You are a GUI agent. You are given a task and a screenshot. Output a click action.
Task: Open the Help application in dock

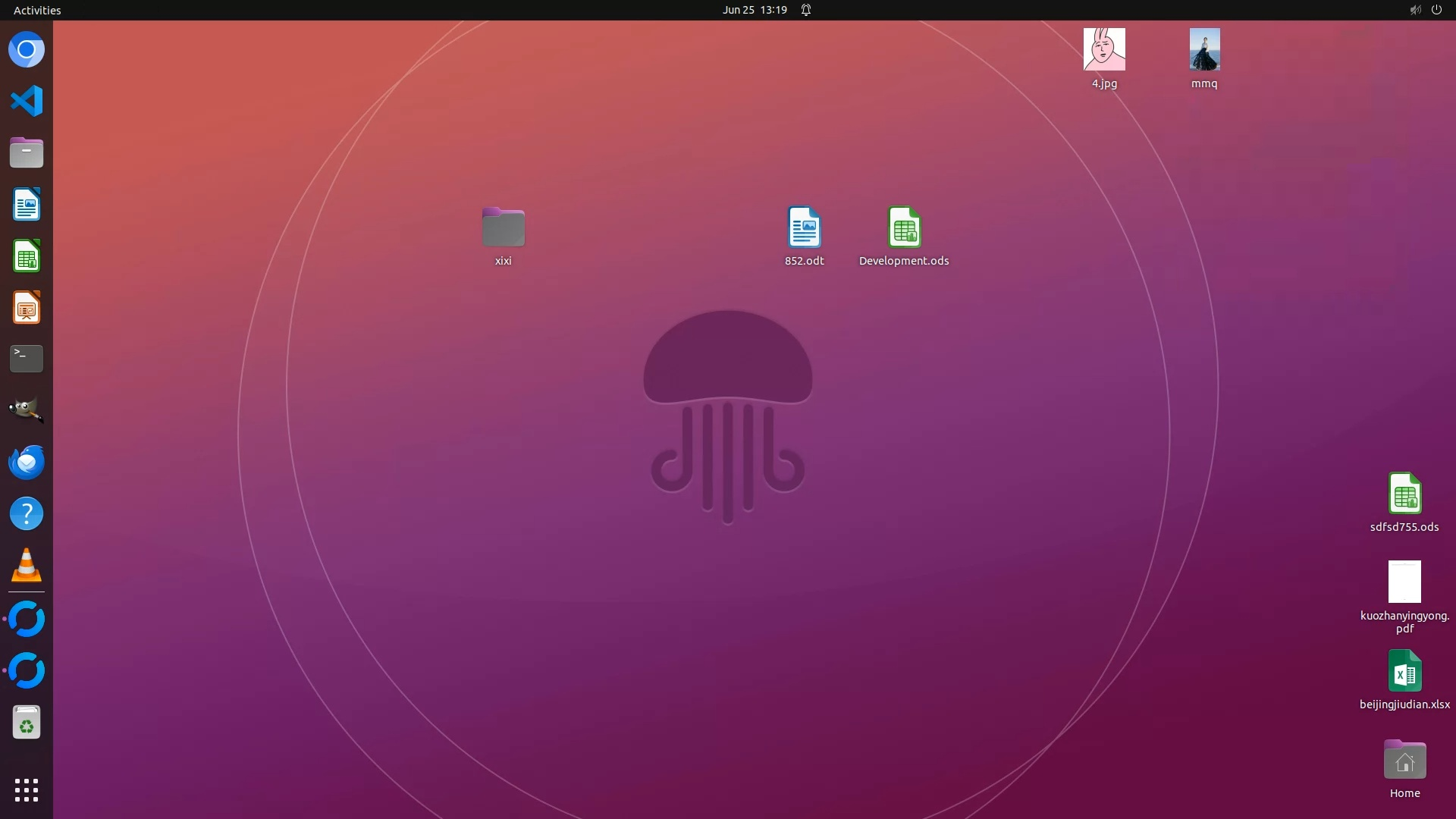tap(27, 514)
